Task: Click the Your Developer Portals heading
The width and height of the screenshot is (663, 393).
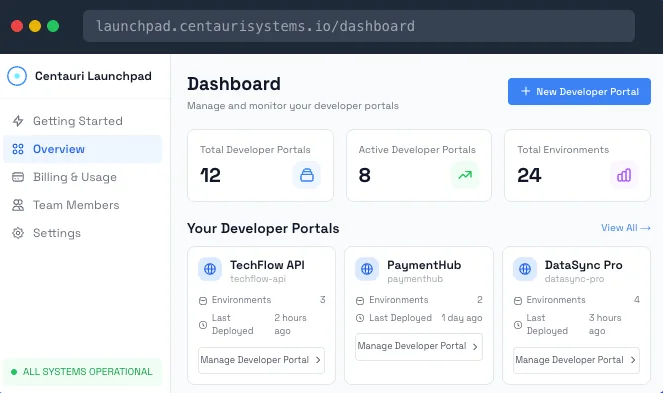Action: pos(263,228)
